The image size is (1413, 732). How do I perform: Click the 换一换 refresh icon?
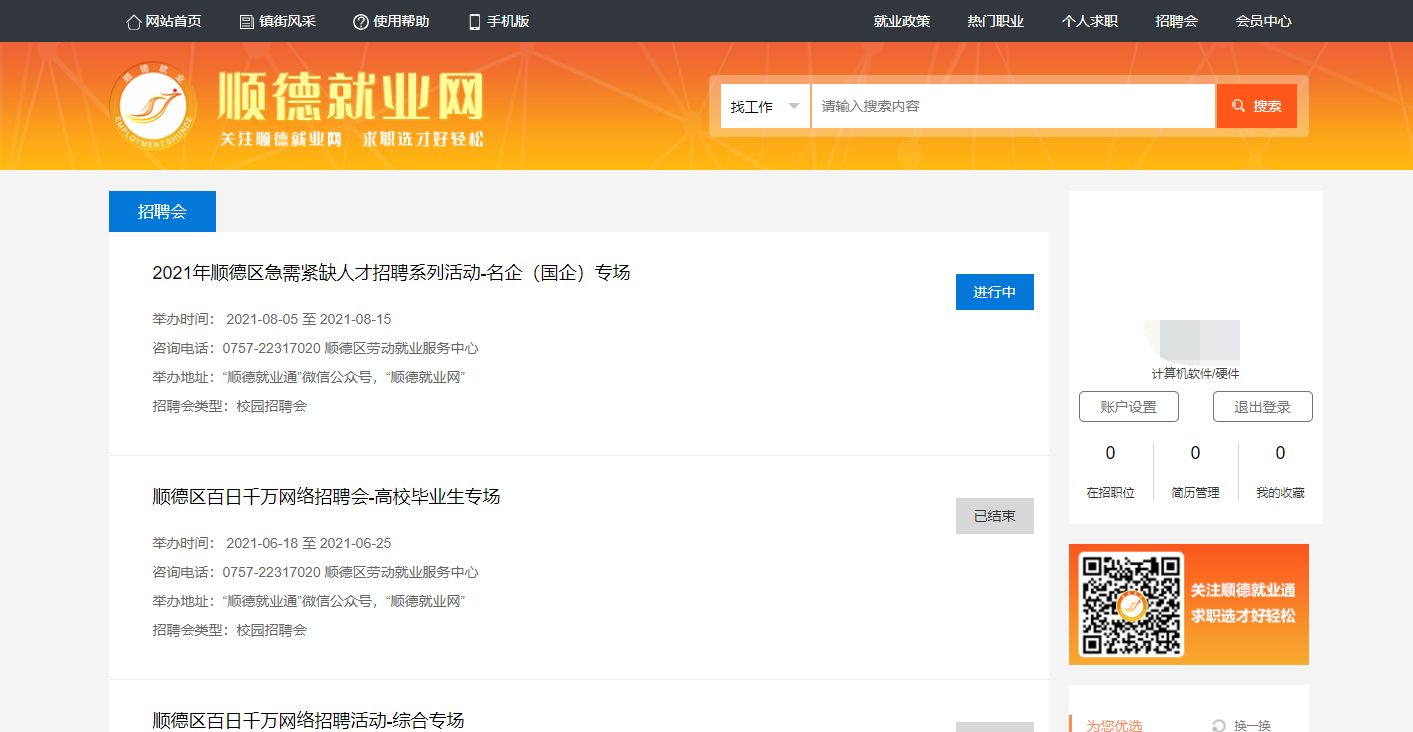[1218, 726]
